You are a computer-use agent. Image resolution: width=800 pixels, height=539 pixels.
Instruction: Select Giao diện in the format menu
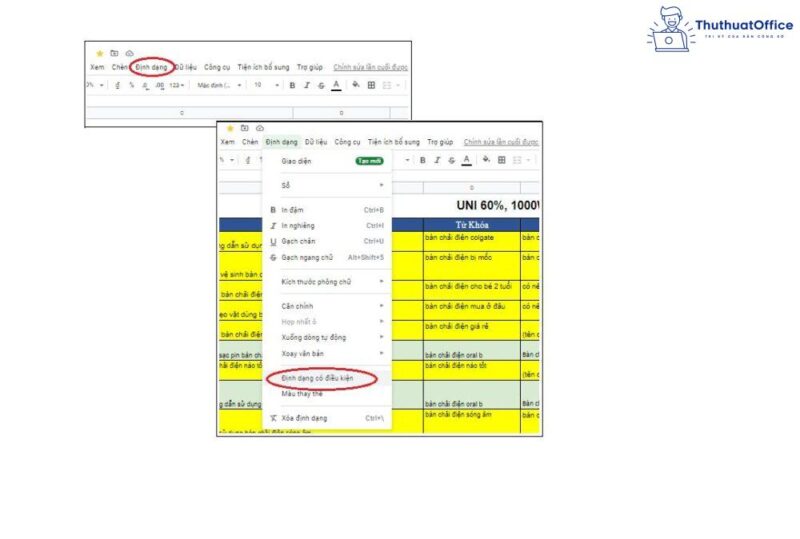[327, 161]
